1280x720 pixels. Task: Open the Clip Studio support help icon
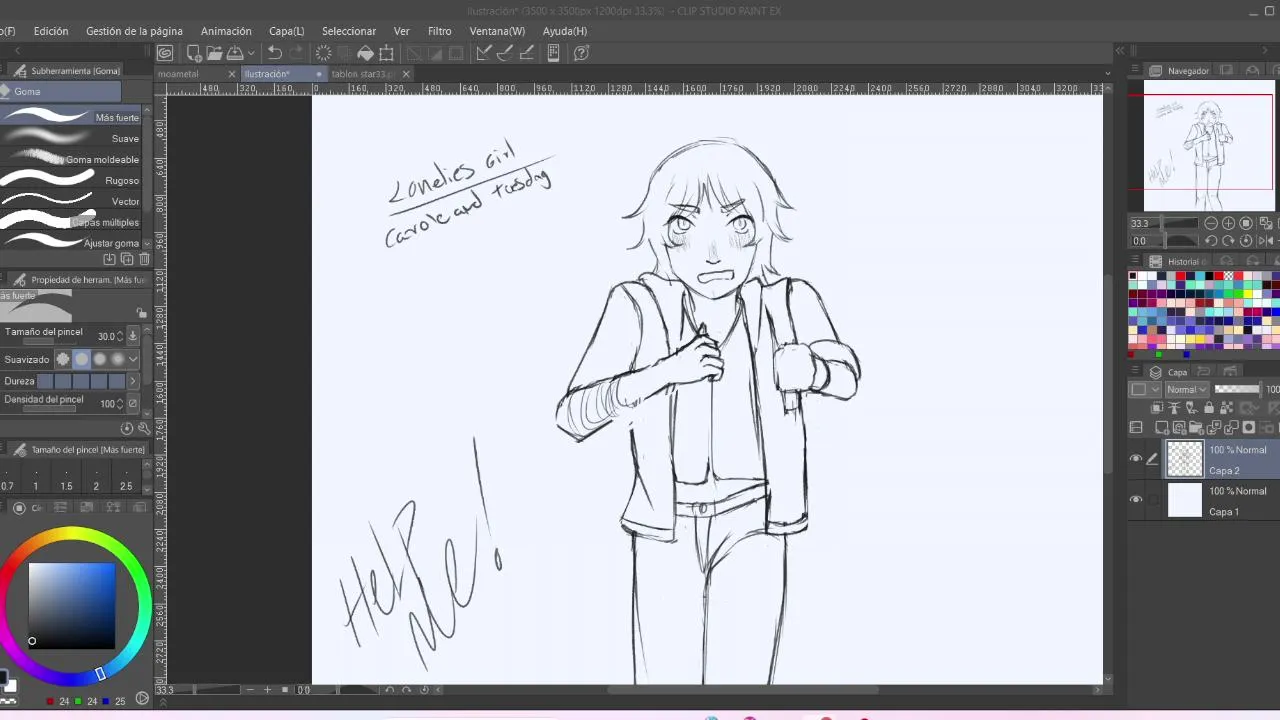point(582,53)
